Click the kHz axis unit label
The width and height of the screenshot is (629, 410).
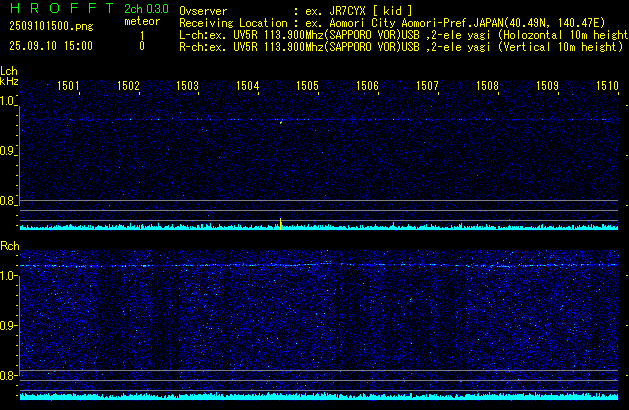[9, 81]
